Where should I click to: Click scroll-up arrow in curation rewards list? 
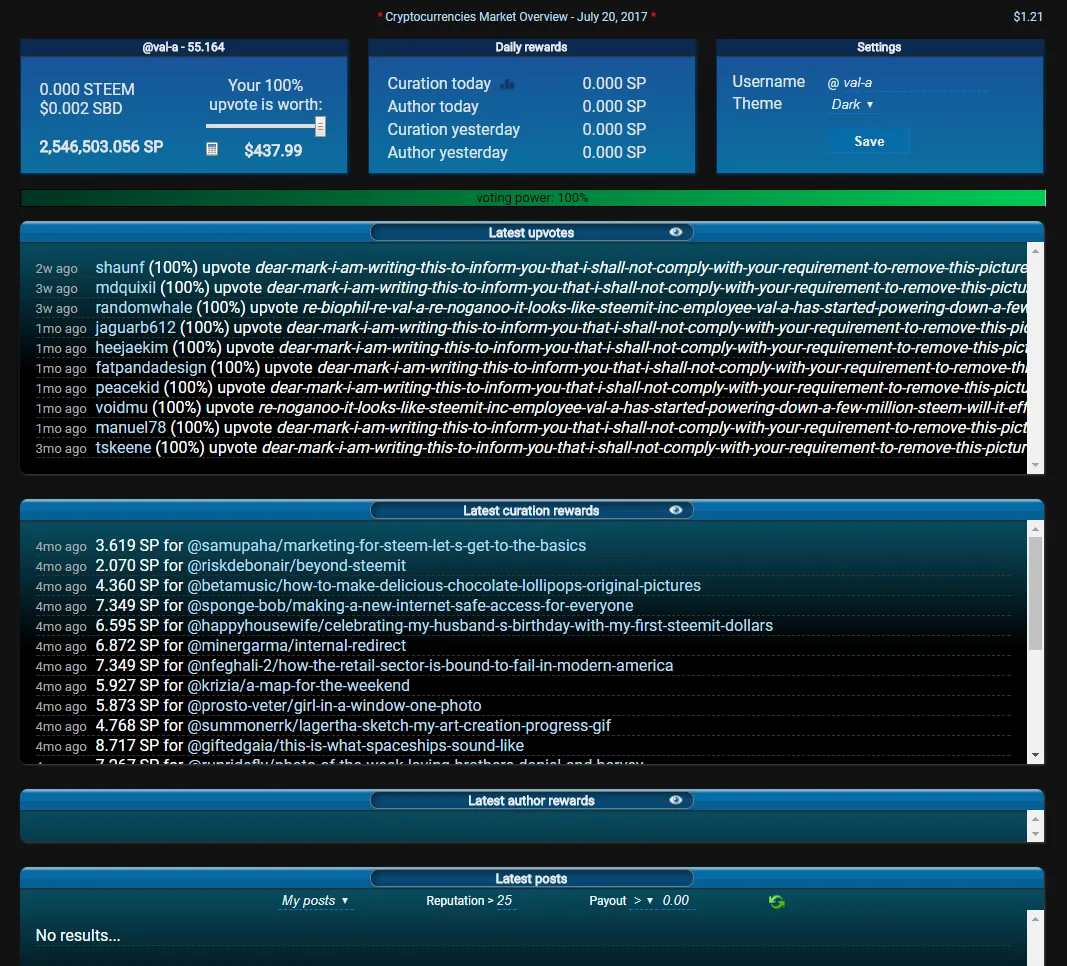coord(1035,529)
